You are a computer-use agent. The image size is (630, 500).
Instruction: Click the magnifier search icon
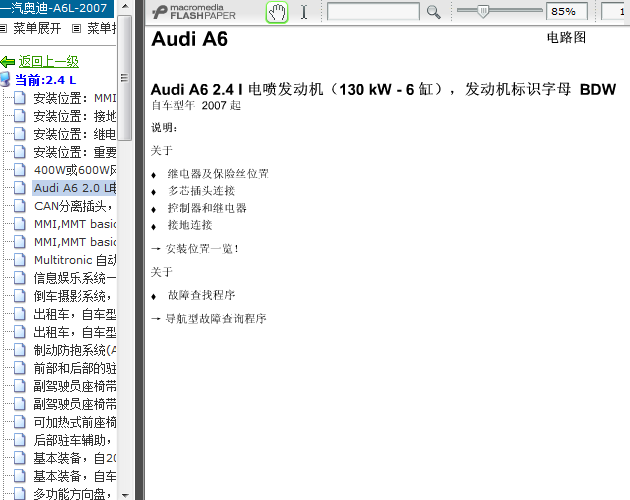[434, 12]
